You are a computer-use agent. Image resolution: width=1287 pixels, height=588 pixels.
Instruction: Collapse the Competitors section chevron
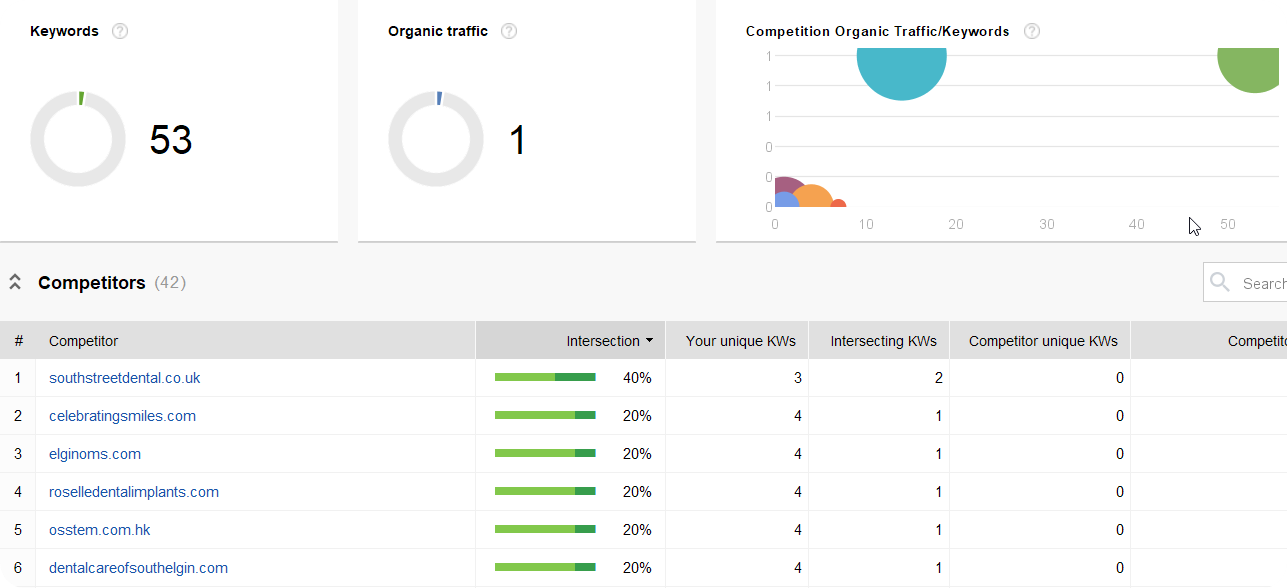pos(15,283)
